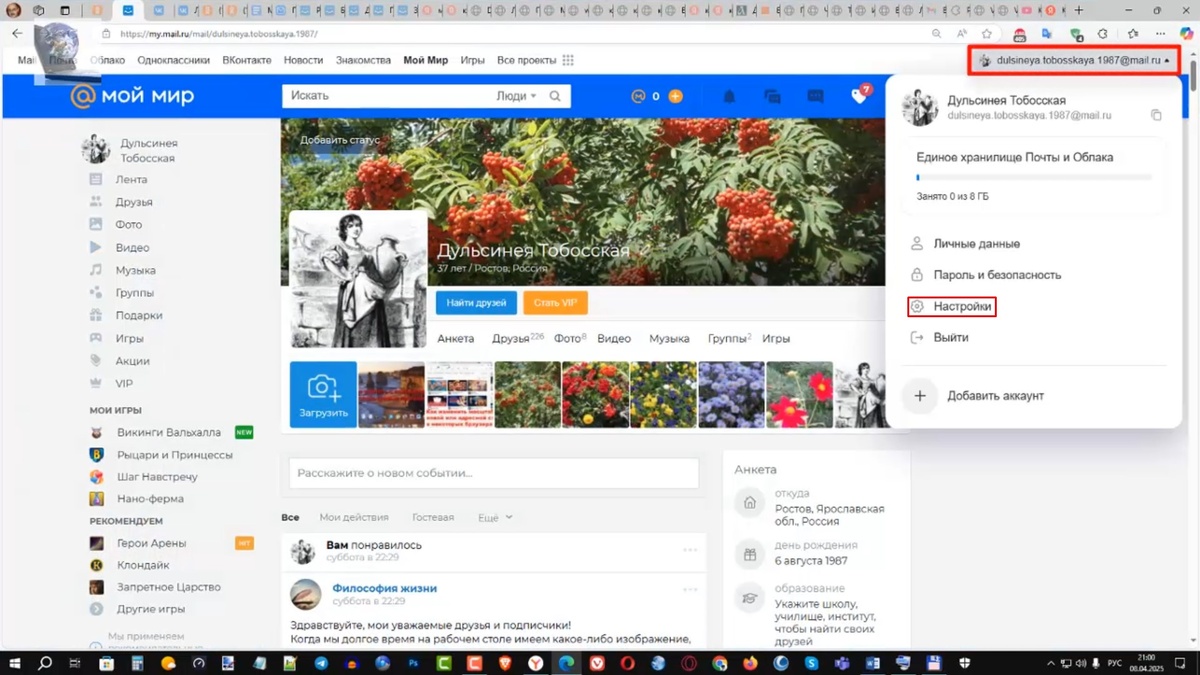Viewport: 1200px width, 675px height.
Task: Open Философия жизни post author link
Action: 384,588
